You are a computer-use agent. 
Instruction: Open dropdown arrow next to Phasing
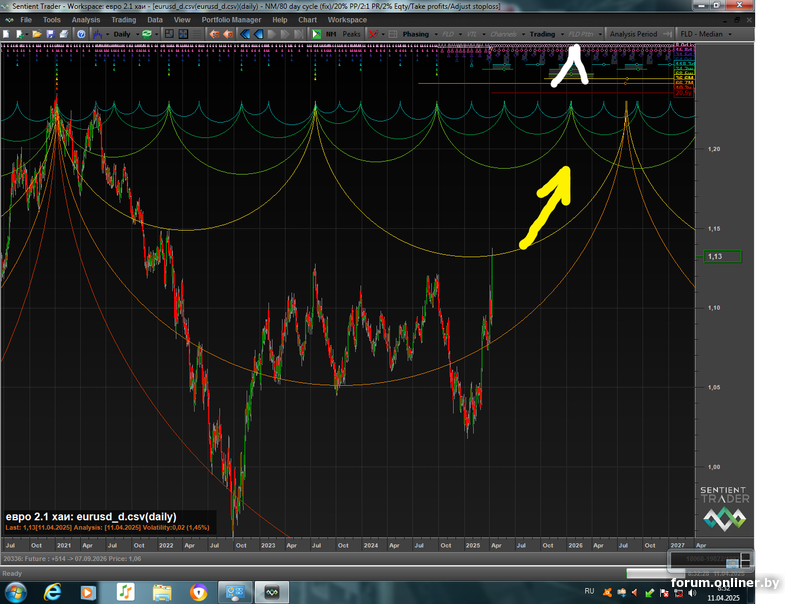point(436,35)
